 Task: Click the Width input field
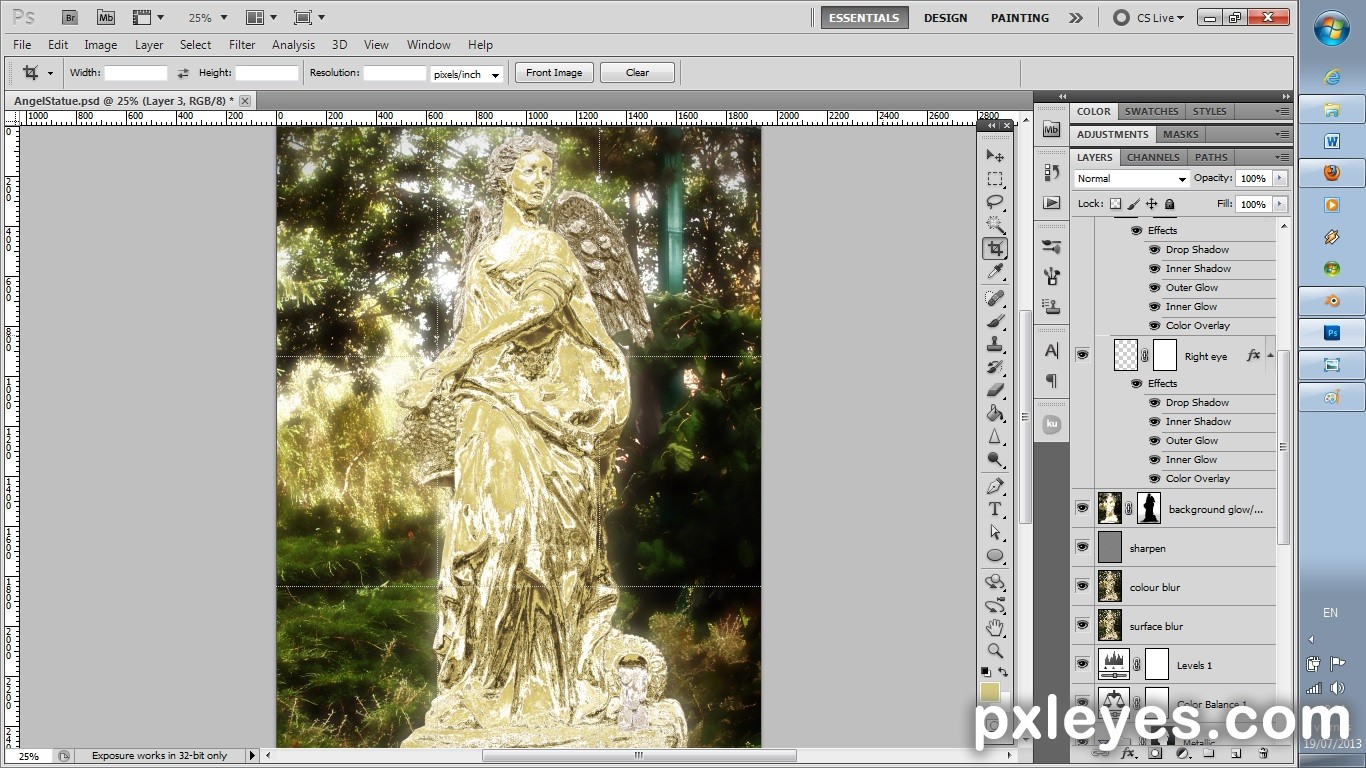pos(136,73)
